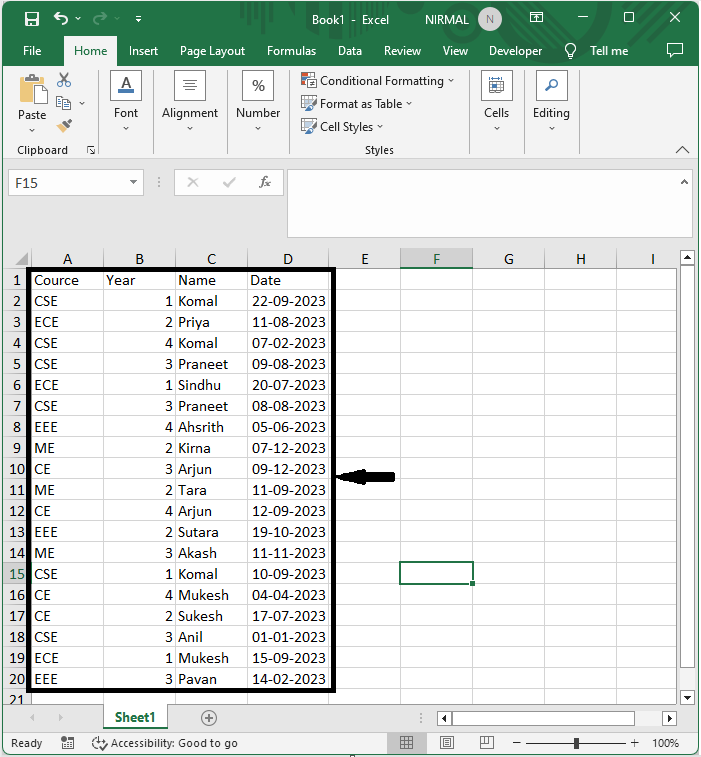Switch to the Insert tab

(143, 51)
